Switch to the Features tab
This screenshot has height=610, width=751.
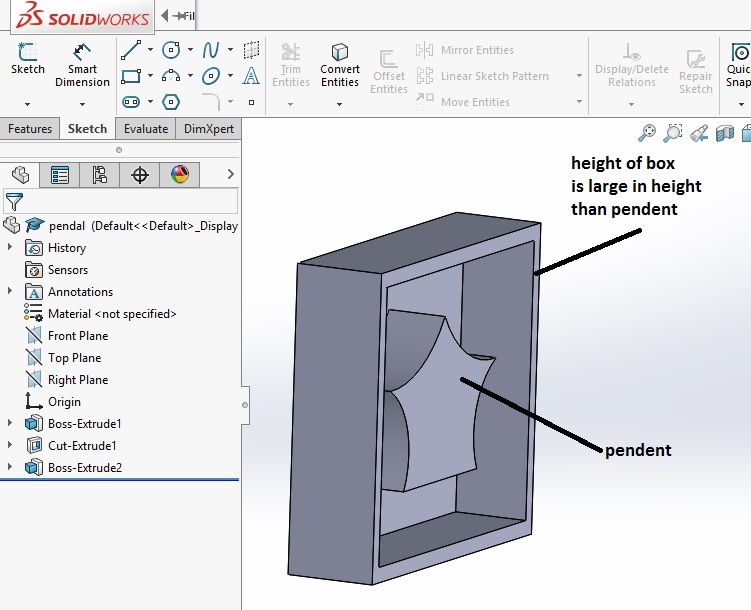tap(30, 129)
